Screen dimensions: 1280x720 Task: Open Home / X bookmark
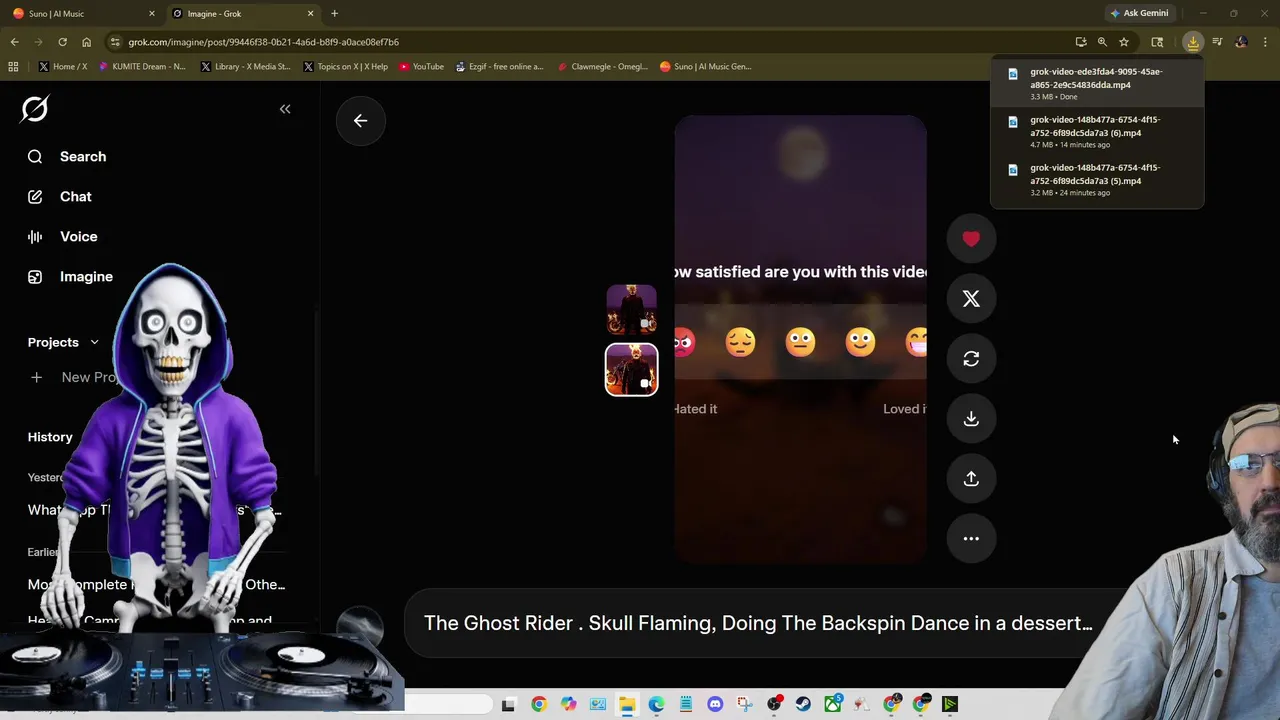tap(62, 66)
